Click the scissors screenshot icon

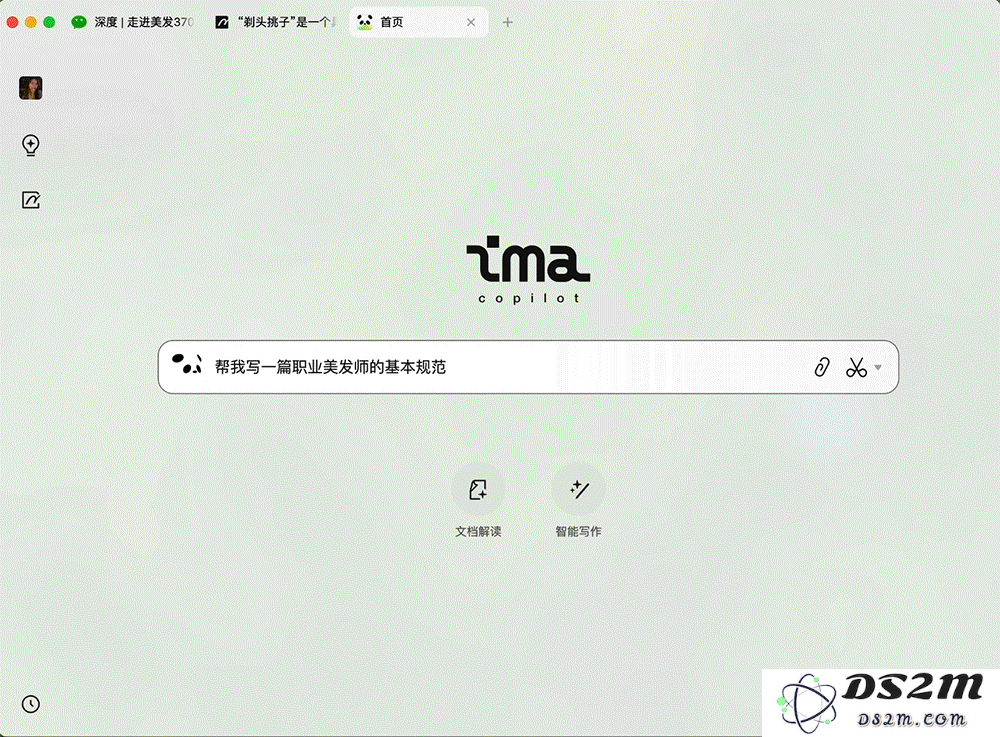(857, 367)
